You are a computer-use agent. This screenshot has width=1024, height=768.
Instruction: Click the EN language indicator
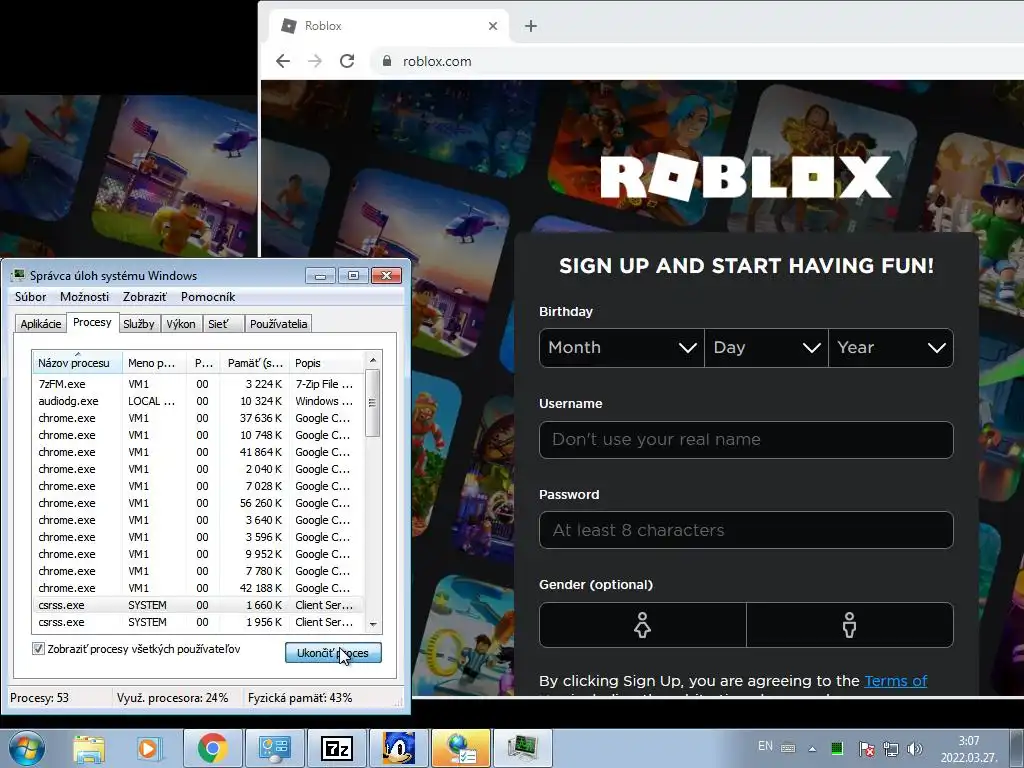pyautogui.click(x=765, y=746)
